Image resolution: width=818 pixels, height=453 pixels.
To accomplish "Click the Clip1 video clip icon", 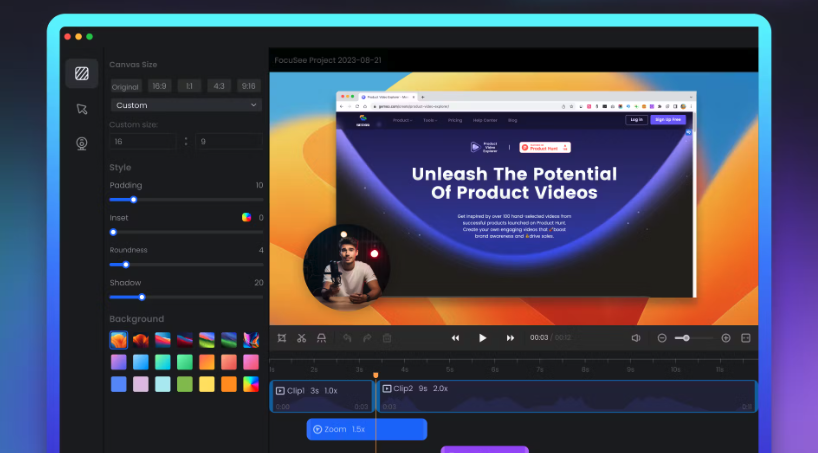I will coord(280,391).
